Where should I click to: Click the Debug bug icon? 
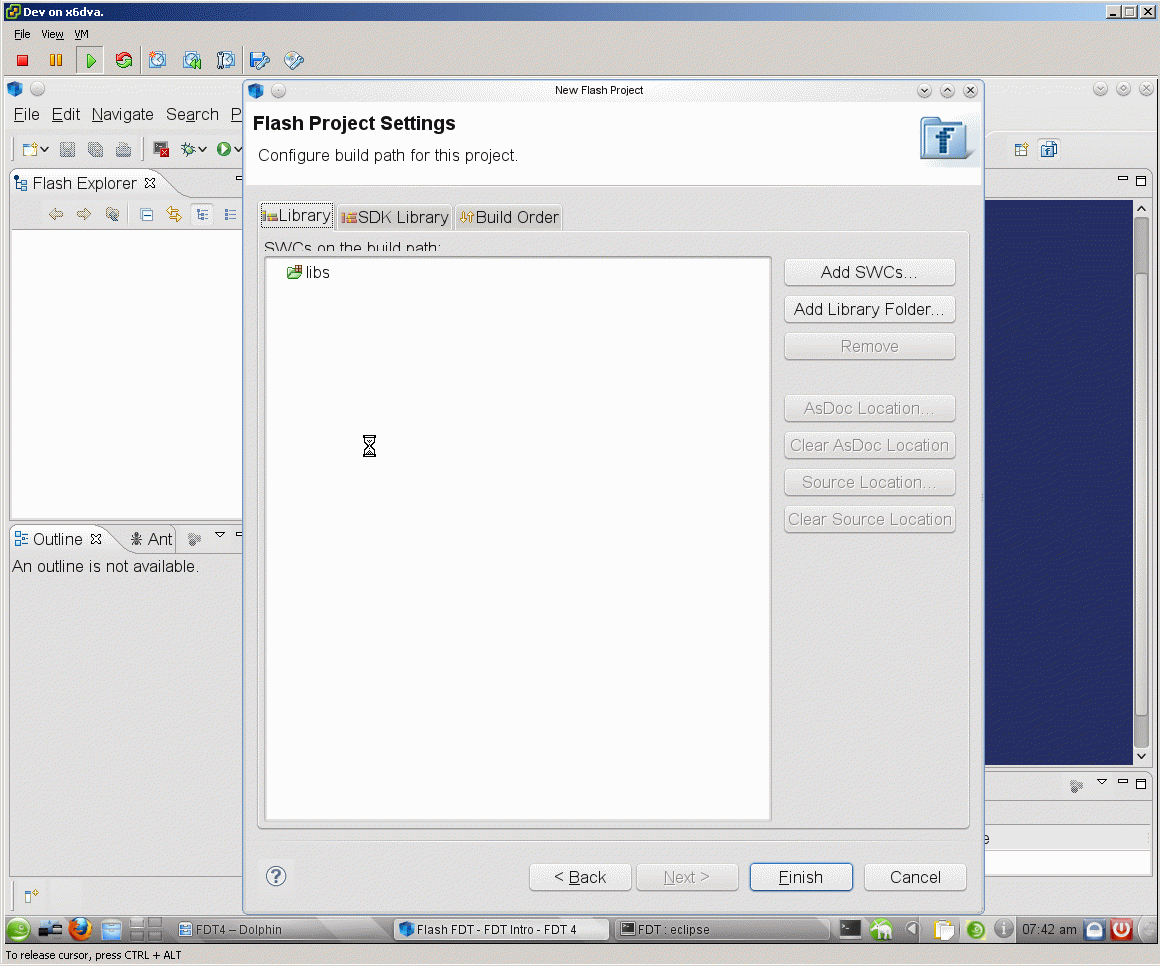188,149
